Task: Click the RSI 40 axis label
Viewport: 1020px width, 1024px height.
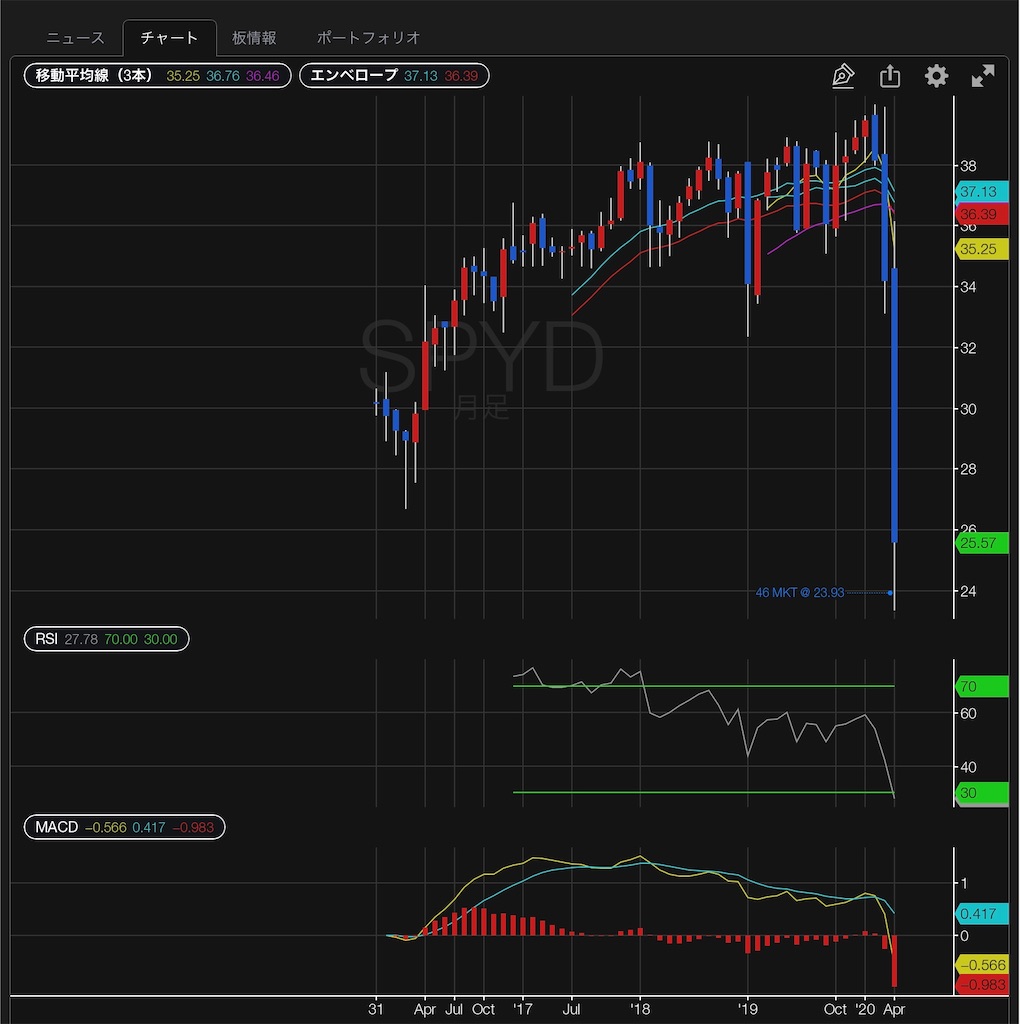Action: tap(968, 767)
